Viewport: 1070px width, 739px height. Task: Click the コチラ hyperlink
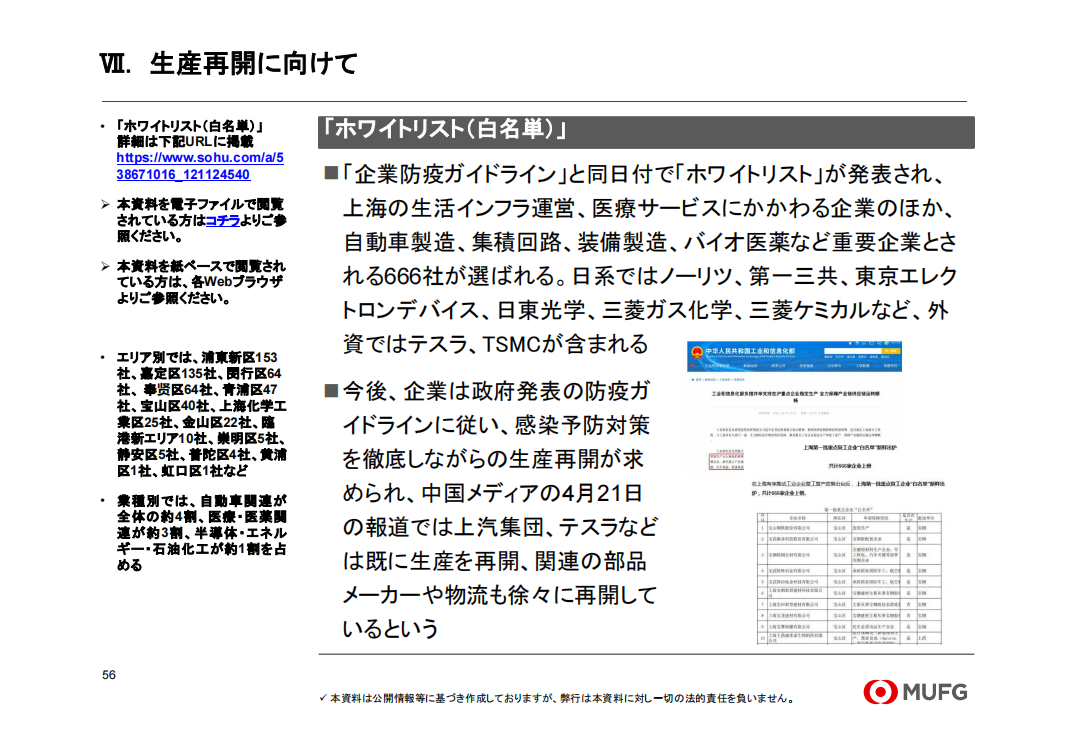[x=222, y=220]
